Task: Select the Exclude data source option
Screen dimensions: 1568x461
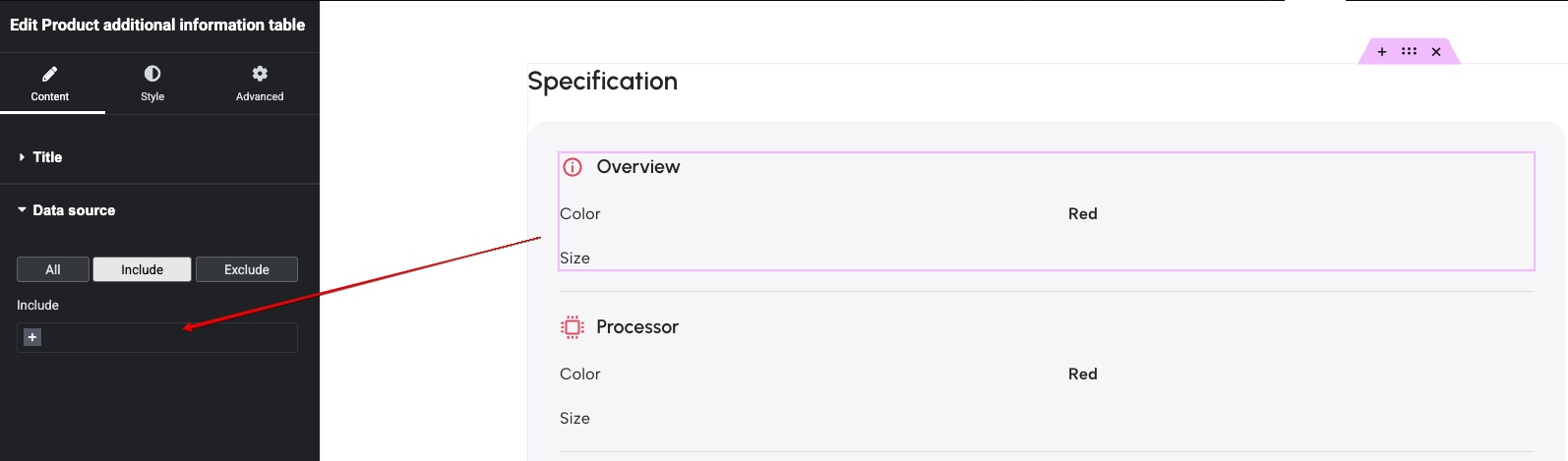Action: tap(247, 269)
